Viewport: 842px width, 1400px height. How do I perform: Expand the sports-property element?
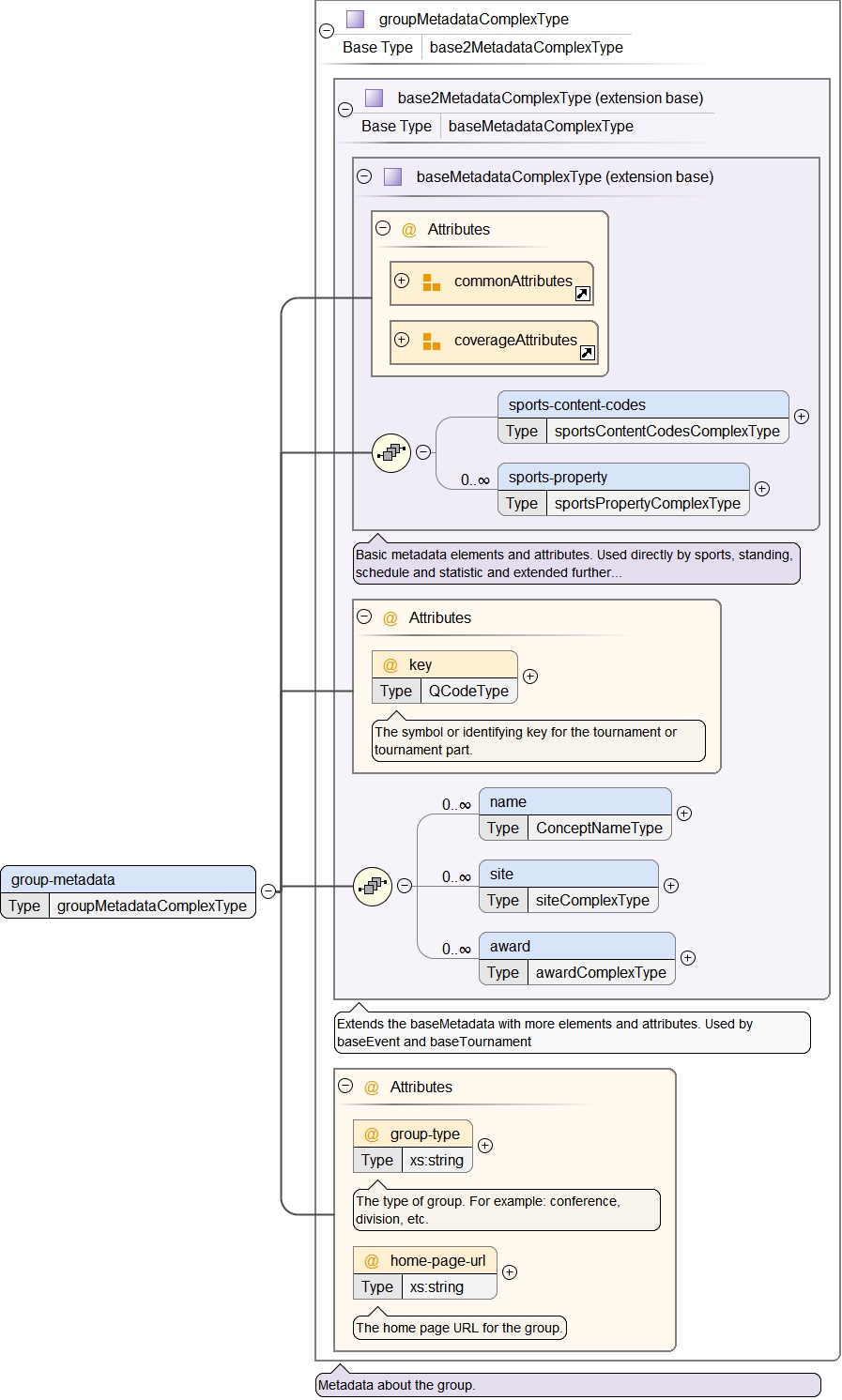pyautogui.click(x=762, y=489)
